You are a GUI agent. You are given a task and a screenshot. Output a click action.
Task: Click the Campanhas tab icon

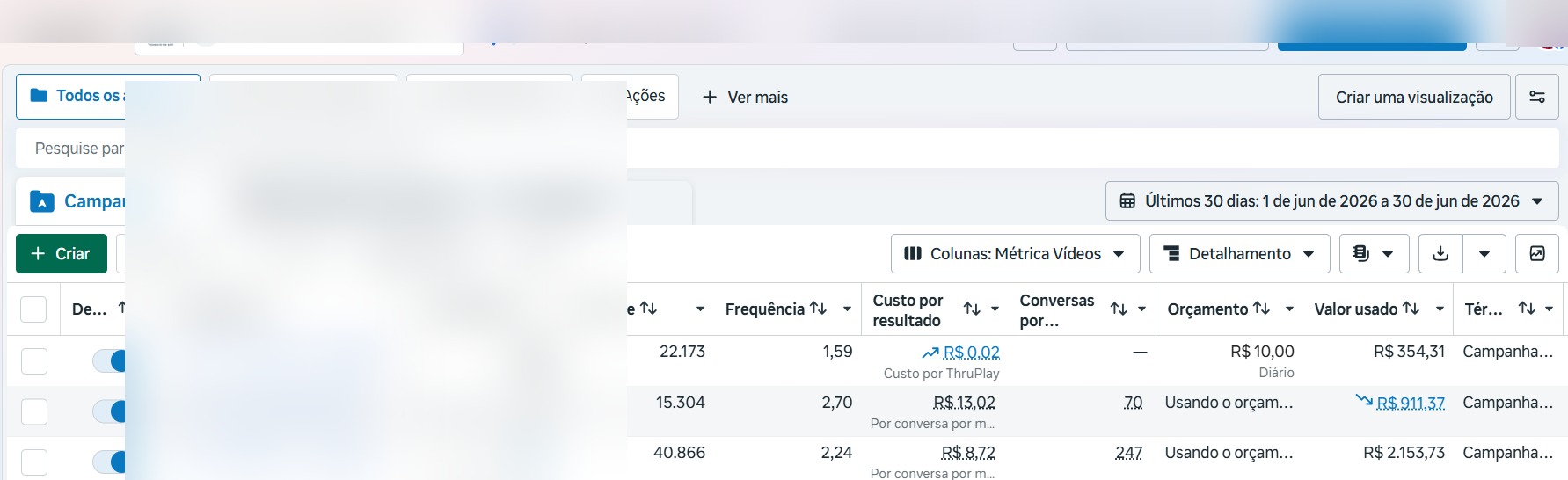[42, 201]
